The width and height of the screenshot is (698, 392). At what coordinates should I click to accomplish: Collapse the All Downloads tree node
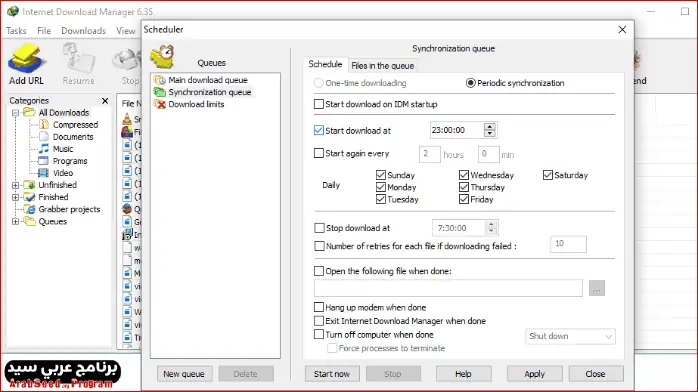tap(16, 113)
